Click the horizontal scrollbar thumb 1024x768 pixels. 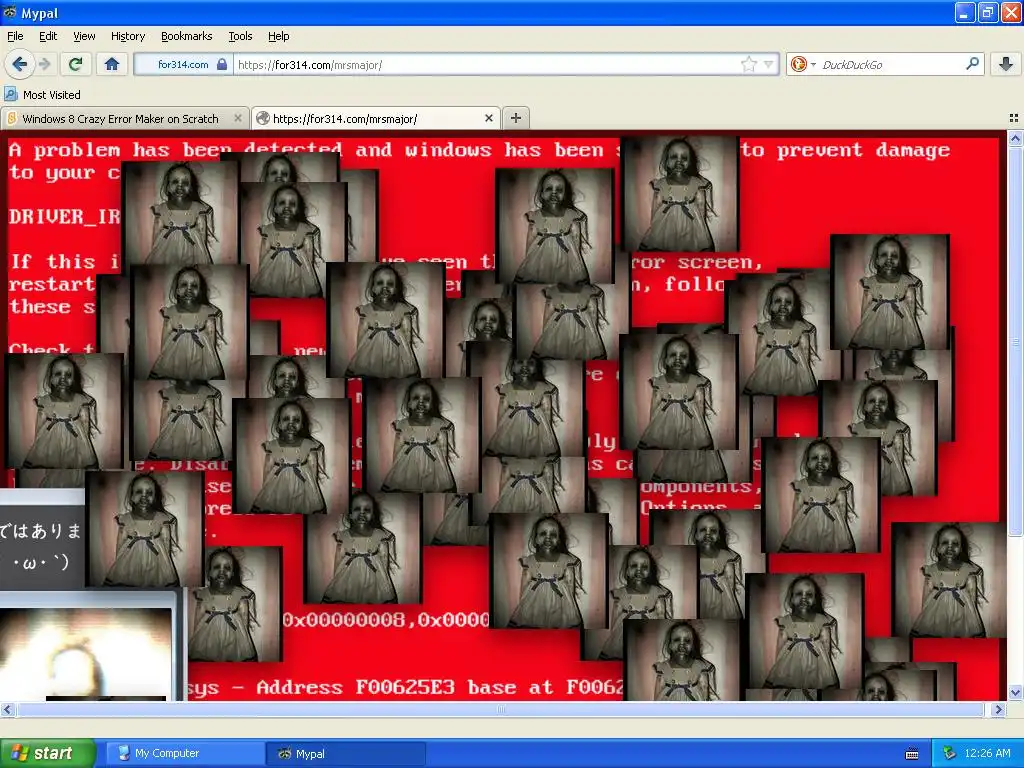[x=500, y=709]
